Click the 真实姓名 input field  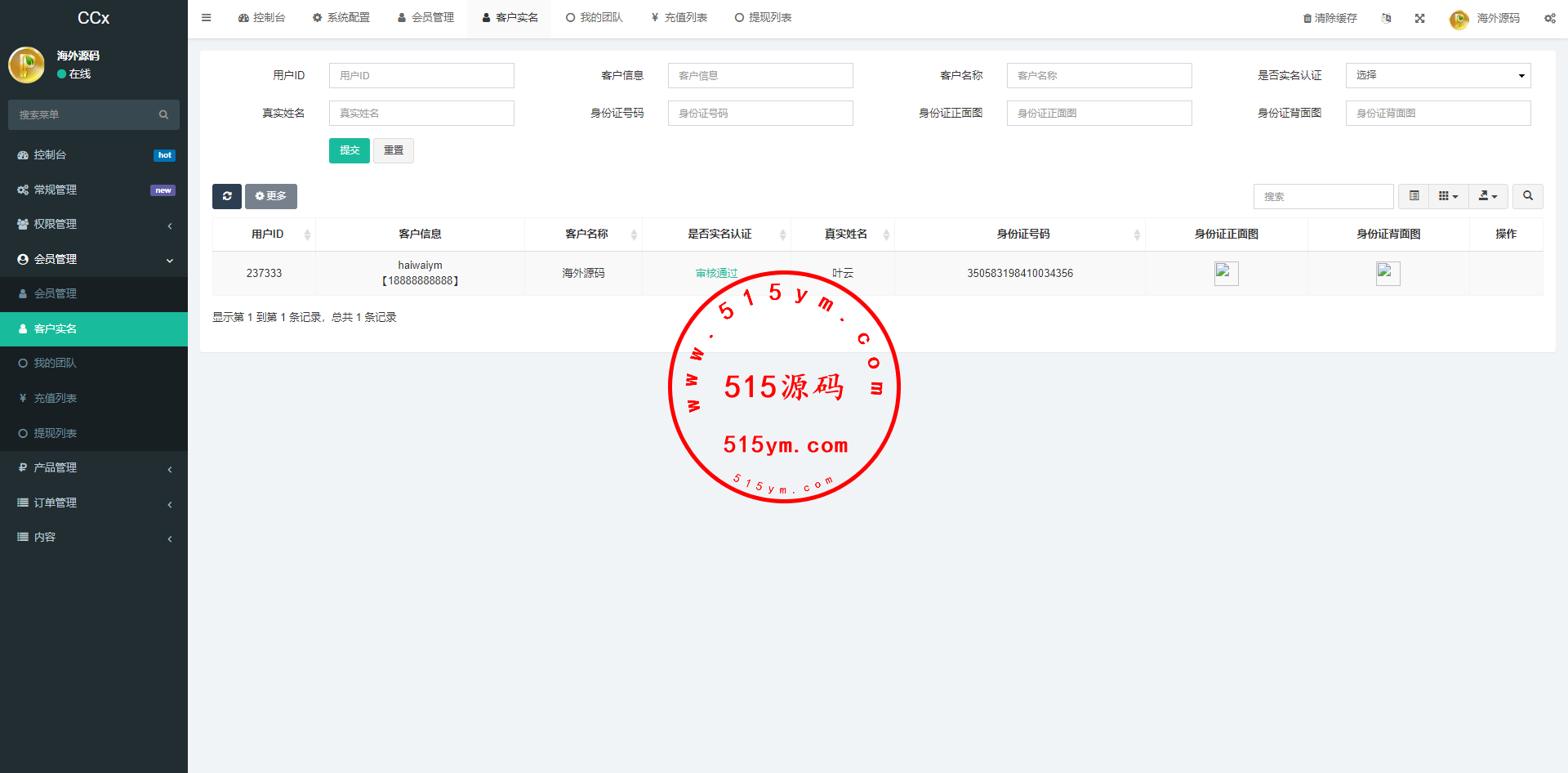pos(421,113)
